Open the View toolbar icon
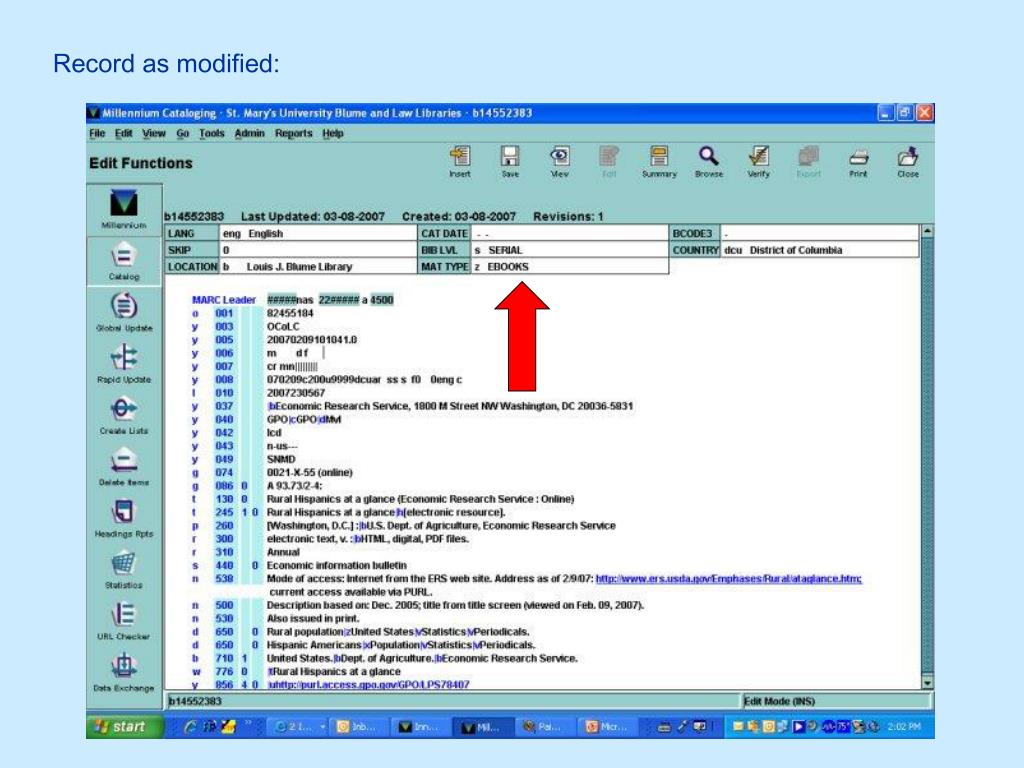 point(560,161)
